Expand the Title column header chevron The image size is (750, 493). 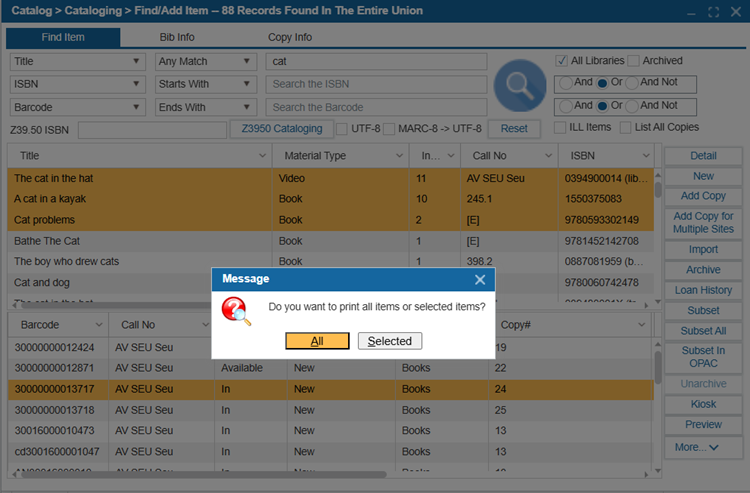point(262,155)
